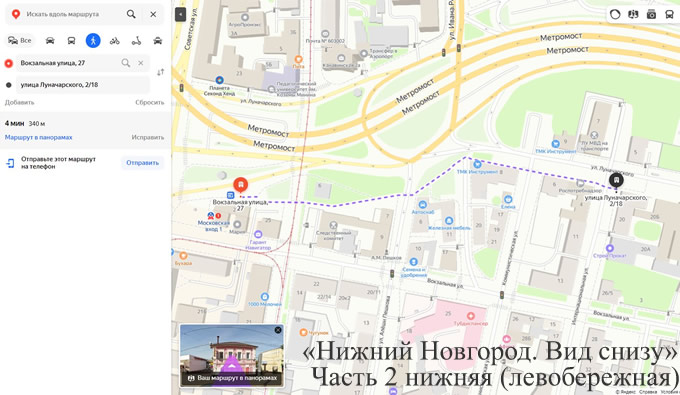This screenshot has width=680, height=395.
Task: Open 'Елена' place marker
Action: coord(508,199)
